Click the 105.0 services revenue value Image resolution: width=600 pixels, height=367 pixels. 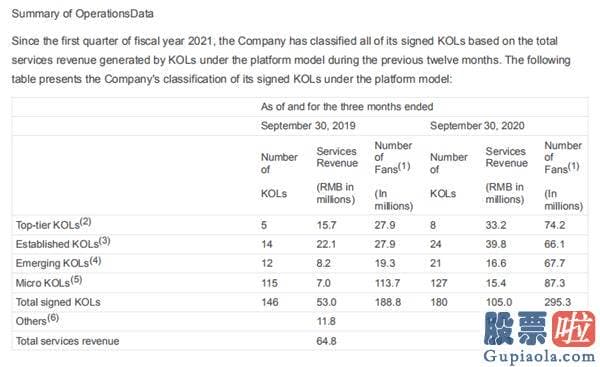(499, 302)
